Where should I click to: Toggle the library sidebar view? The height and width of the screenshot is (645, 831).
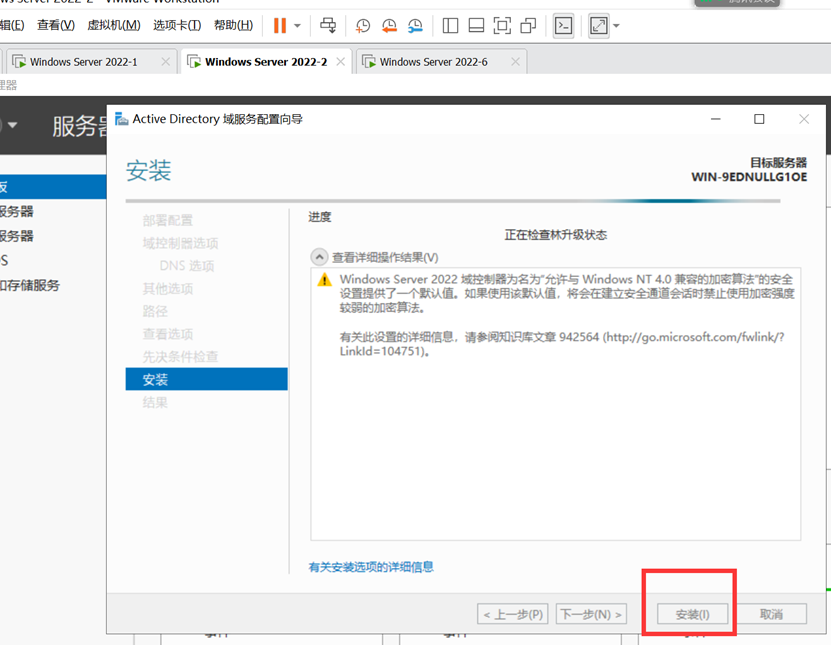pyautogui.click(x=450, y=25)
